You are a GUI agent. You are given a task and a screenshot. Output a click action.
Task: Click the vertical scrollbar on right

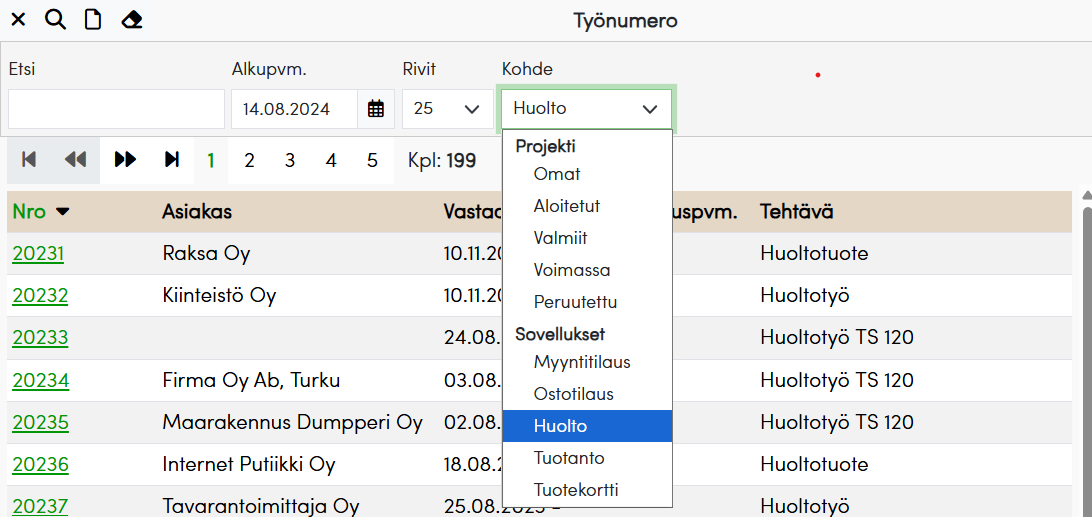[x=1084, y=350]
